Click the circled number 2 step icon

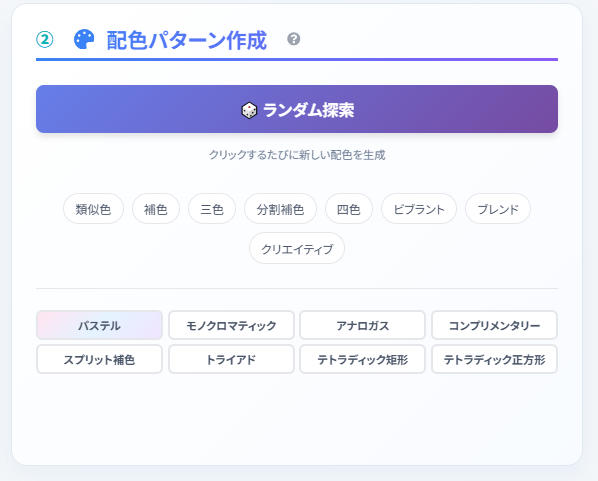coord(45,40)
